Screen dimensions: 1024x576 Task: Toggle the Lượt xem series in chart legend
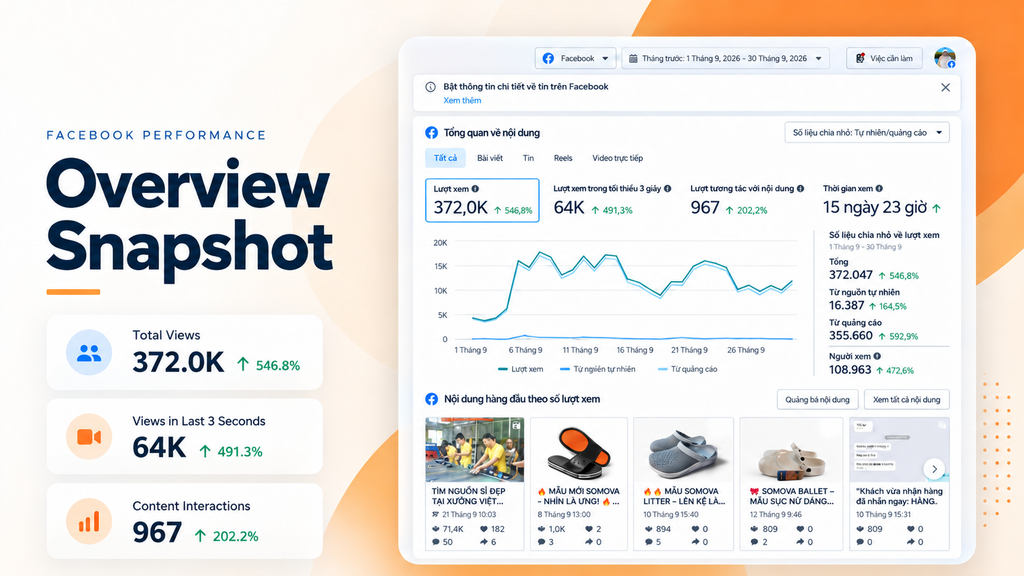click(x=520, y=369)
